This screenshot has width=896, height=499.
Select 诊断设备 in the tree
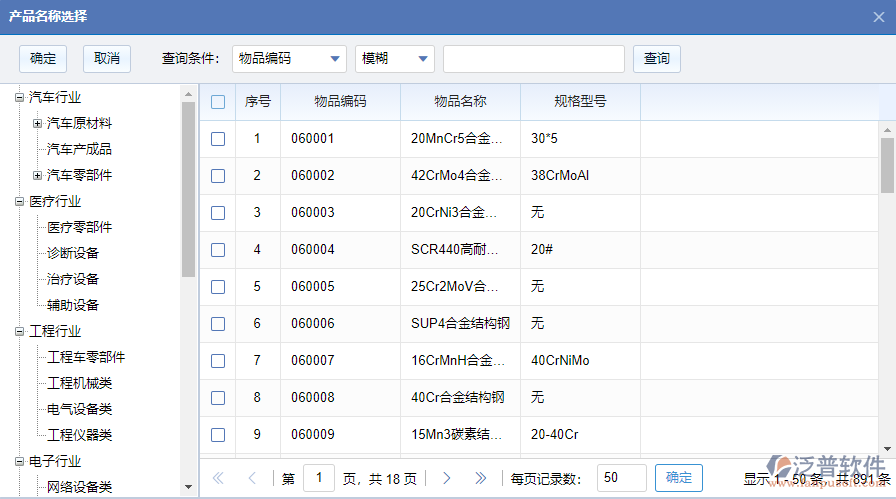tap(73, 253)
